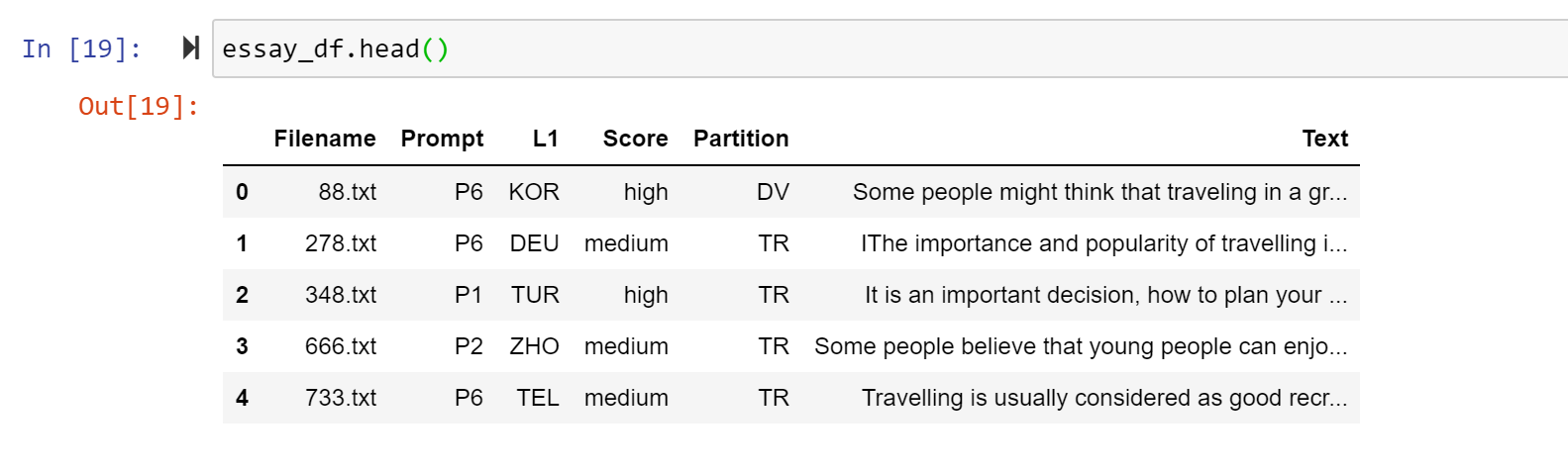Select the 733.txt filename cell

pos(340,398)
